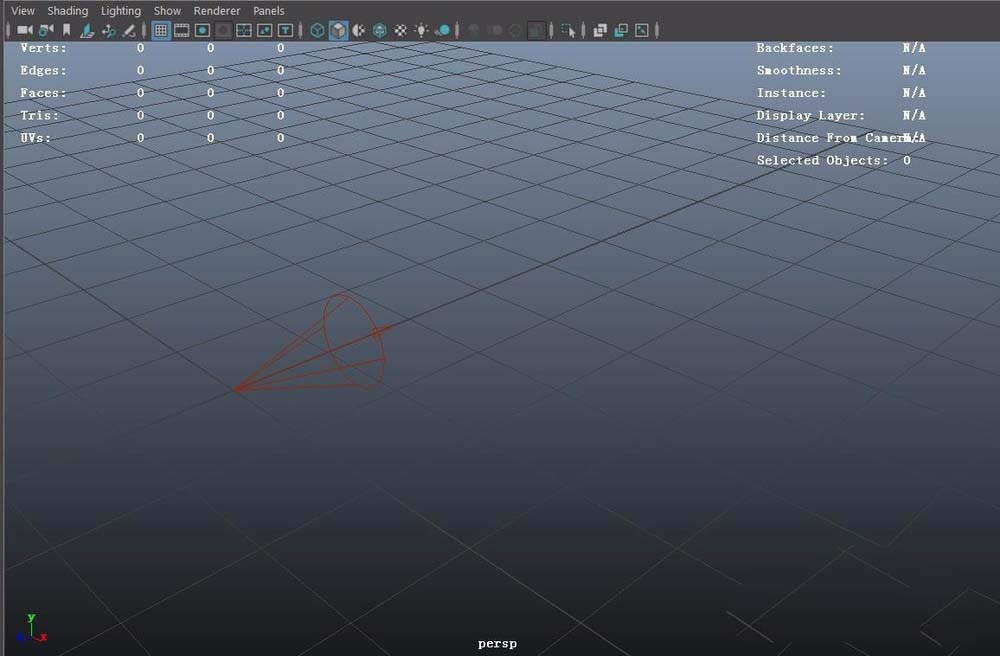The image size is (1000, 656).
Task: Click the 'Backfaces:' label
Action: pyautogui.click(x=795, y=48)
